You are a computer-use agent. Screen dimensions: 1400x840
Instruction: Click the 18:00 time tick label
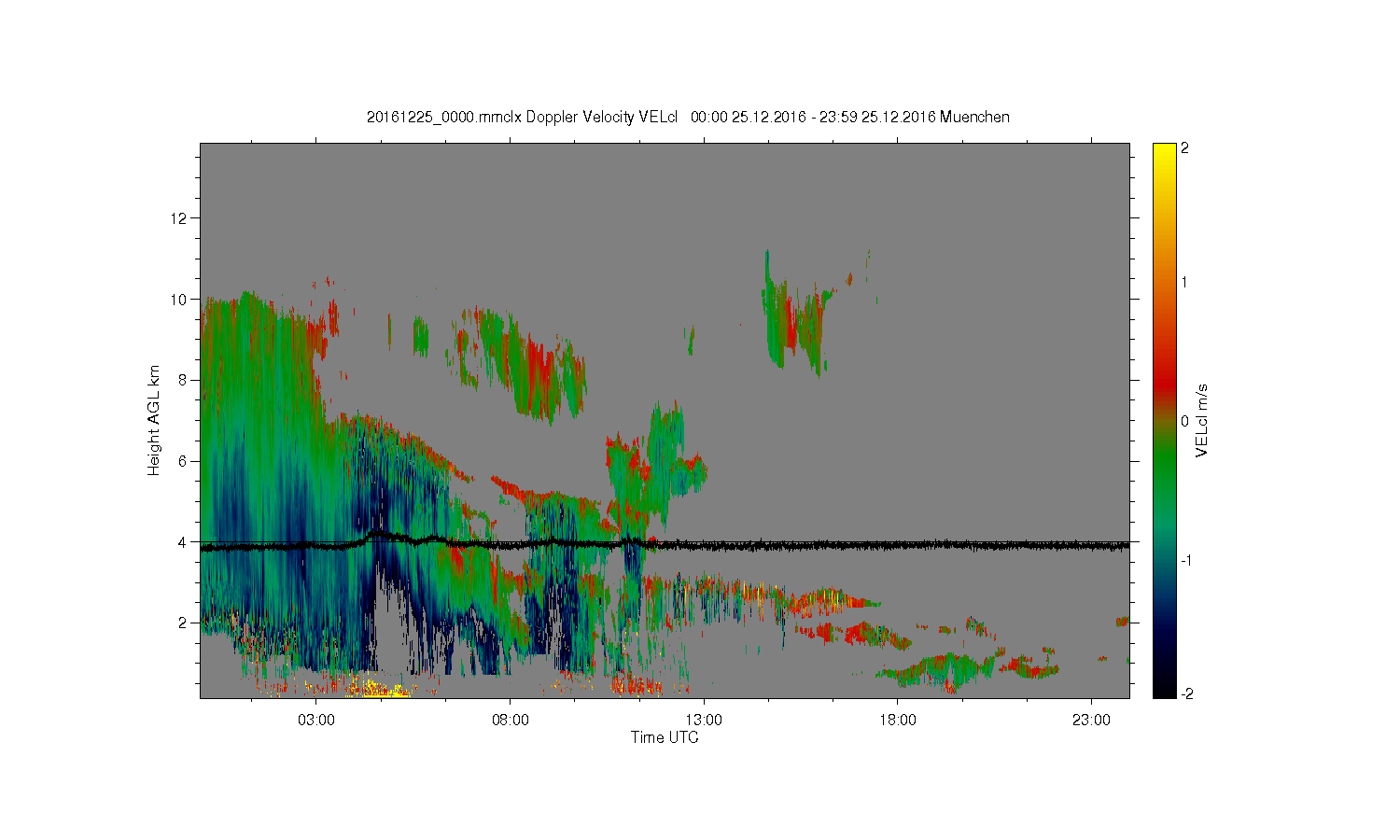898,721
